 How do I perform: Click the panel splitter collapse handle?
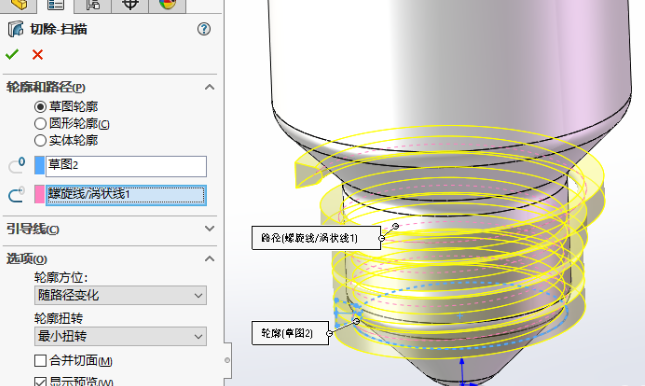click(x=227, y=360)
